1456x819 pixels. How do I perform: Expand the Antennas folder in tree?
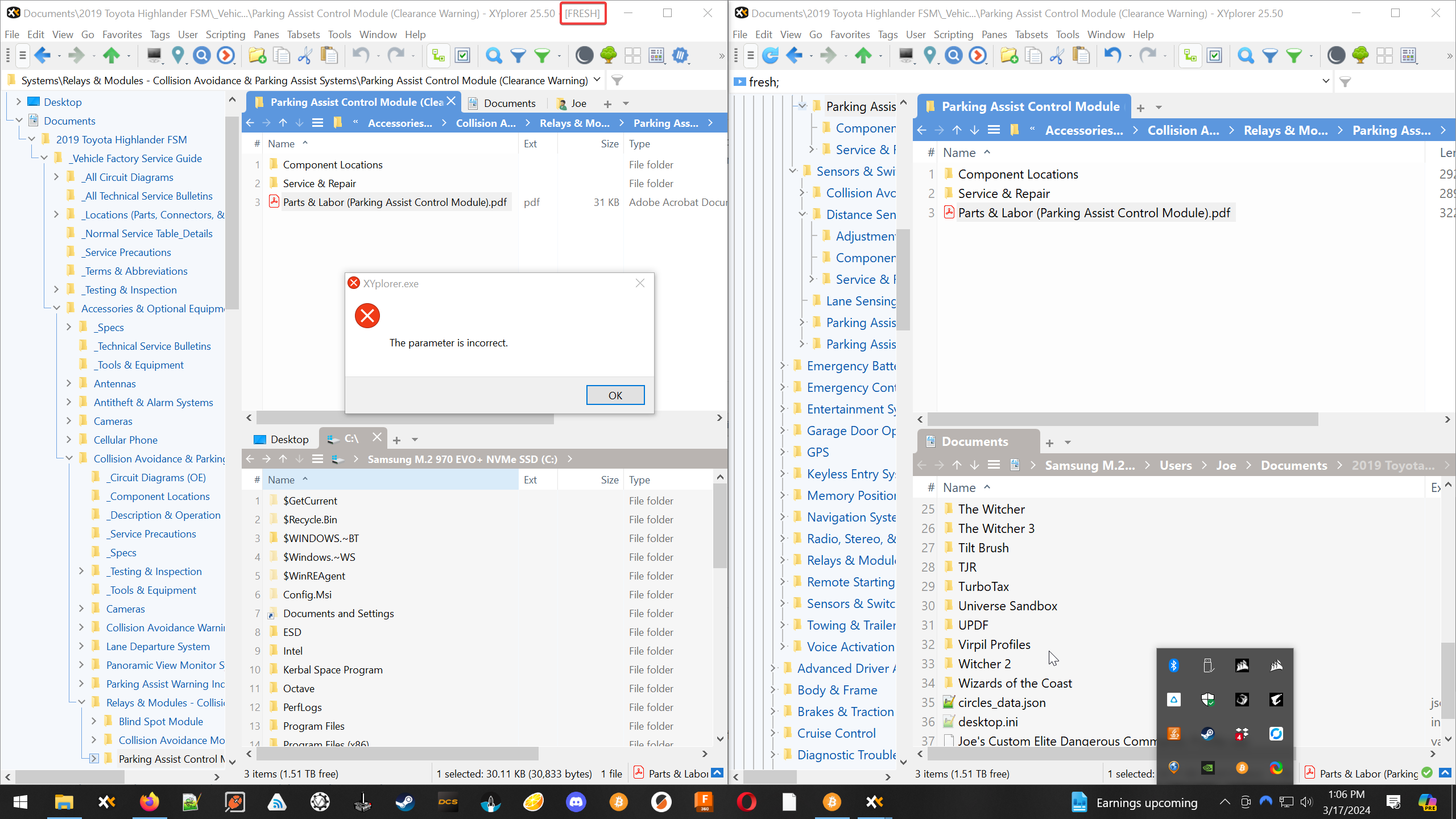pyautogui.click(x=69, y=383)
